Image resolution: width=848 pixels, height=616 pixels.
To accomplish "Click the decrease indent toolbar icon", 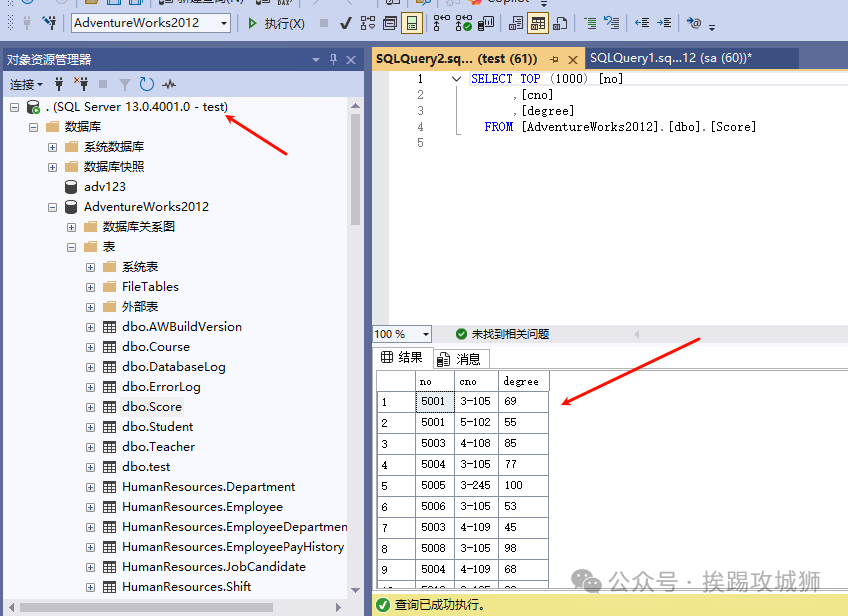I will pyautogui.click(x=642, y=23).
